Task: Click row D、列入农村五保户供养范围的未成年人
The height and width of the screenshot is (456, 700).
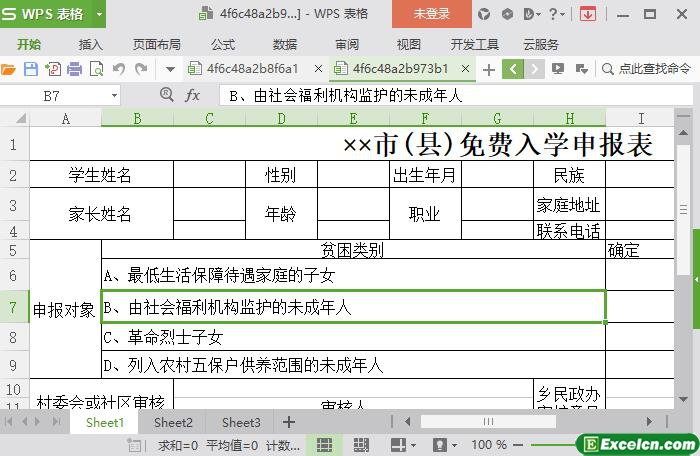Action: (x=353, y=365)
